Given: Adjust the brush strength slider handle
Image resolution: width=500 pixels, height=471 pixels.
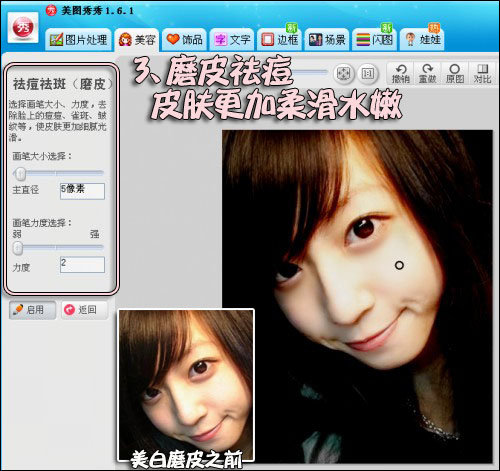Looking at the screenshot, I should (x=18, y=248).
